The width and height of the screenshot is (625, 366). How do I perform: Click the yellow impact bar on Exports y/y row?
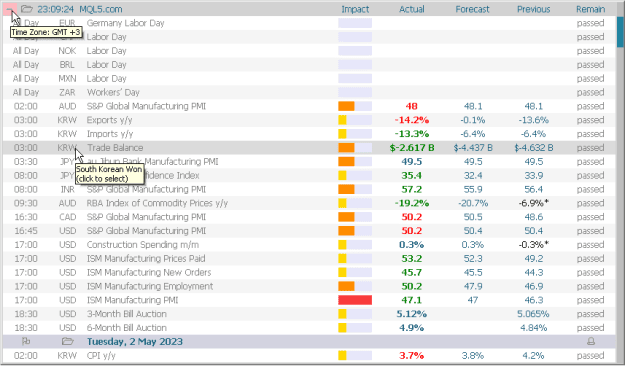coord(342,120)
